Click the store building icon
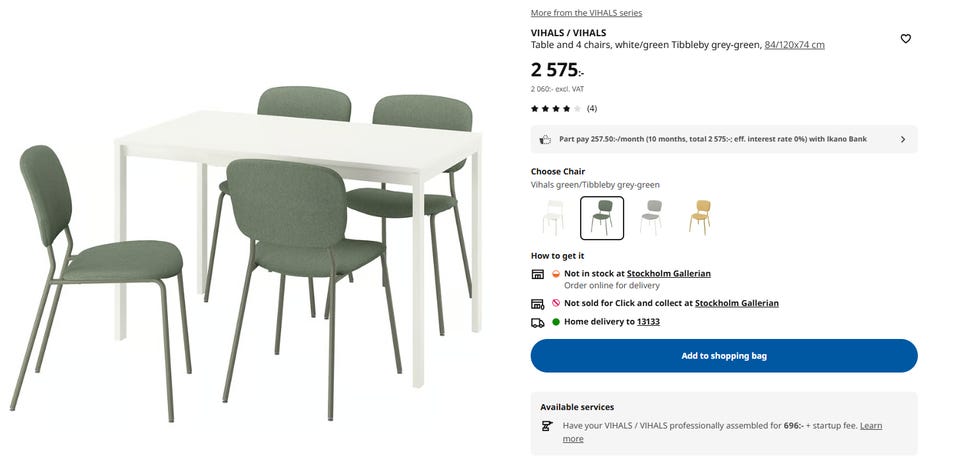The height and width of the screenshot is (466, 960). coord(538,274)
